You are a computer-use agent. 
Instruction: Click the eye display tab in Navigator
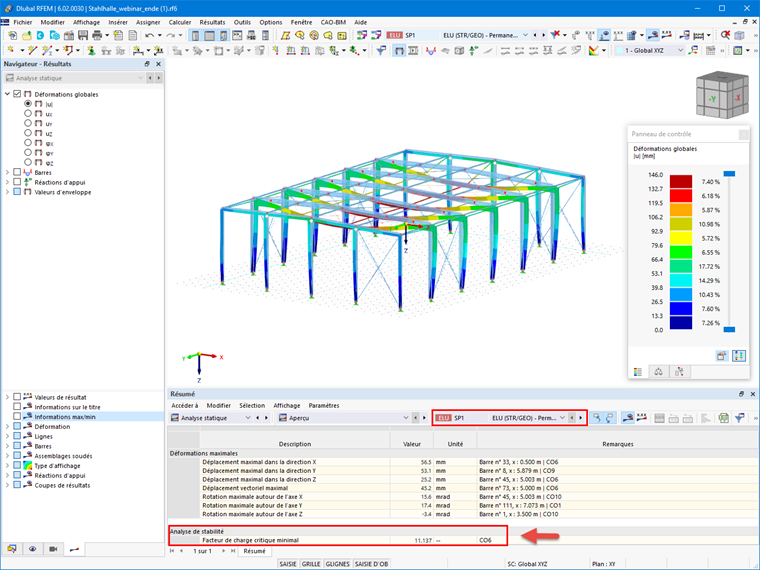point(32,549)
